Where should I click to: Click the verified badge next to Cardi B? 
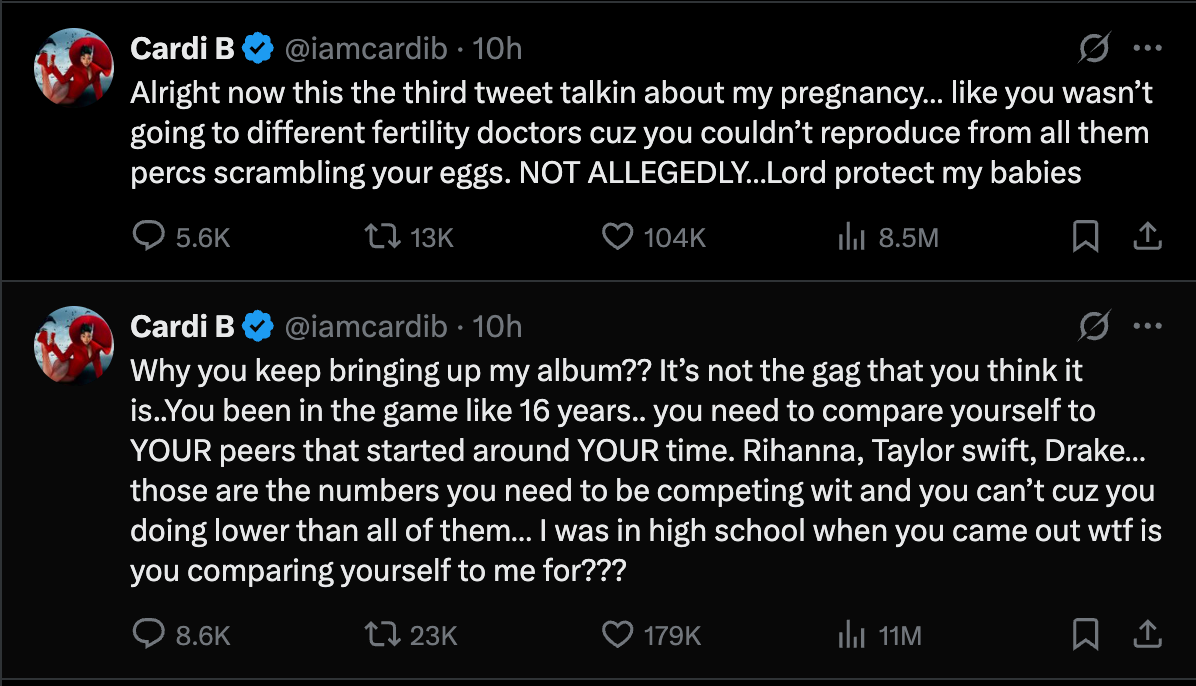[258, 47]
